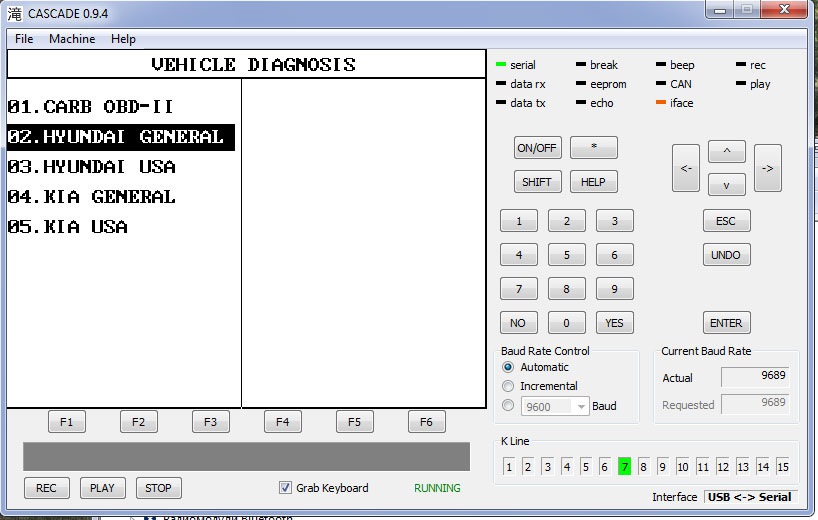Viewport: 818px width, 520px height.
Task: Click the ON/OFF button
Action: (x=537, y=148)
